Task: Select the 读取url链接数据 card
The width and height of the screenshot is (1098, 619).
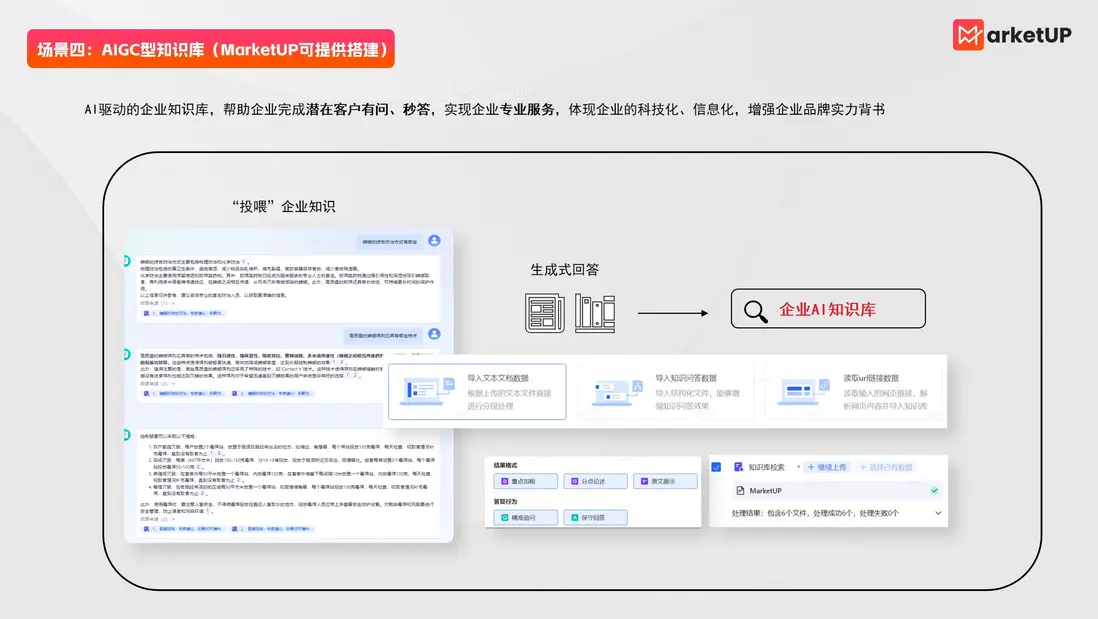Action: [854, 391]
